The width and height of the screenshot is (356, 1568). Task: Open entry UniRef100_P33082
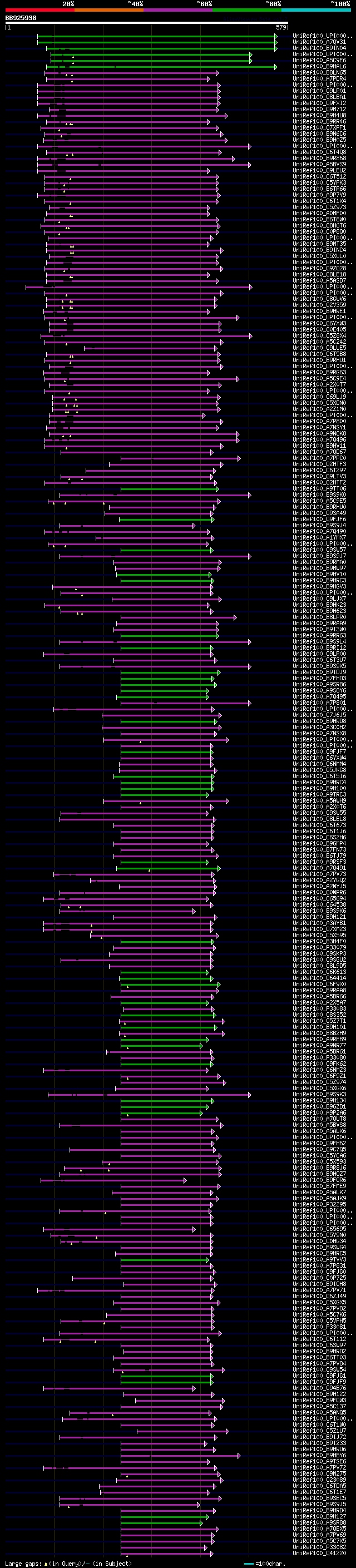coord(319,1547)
